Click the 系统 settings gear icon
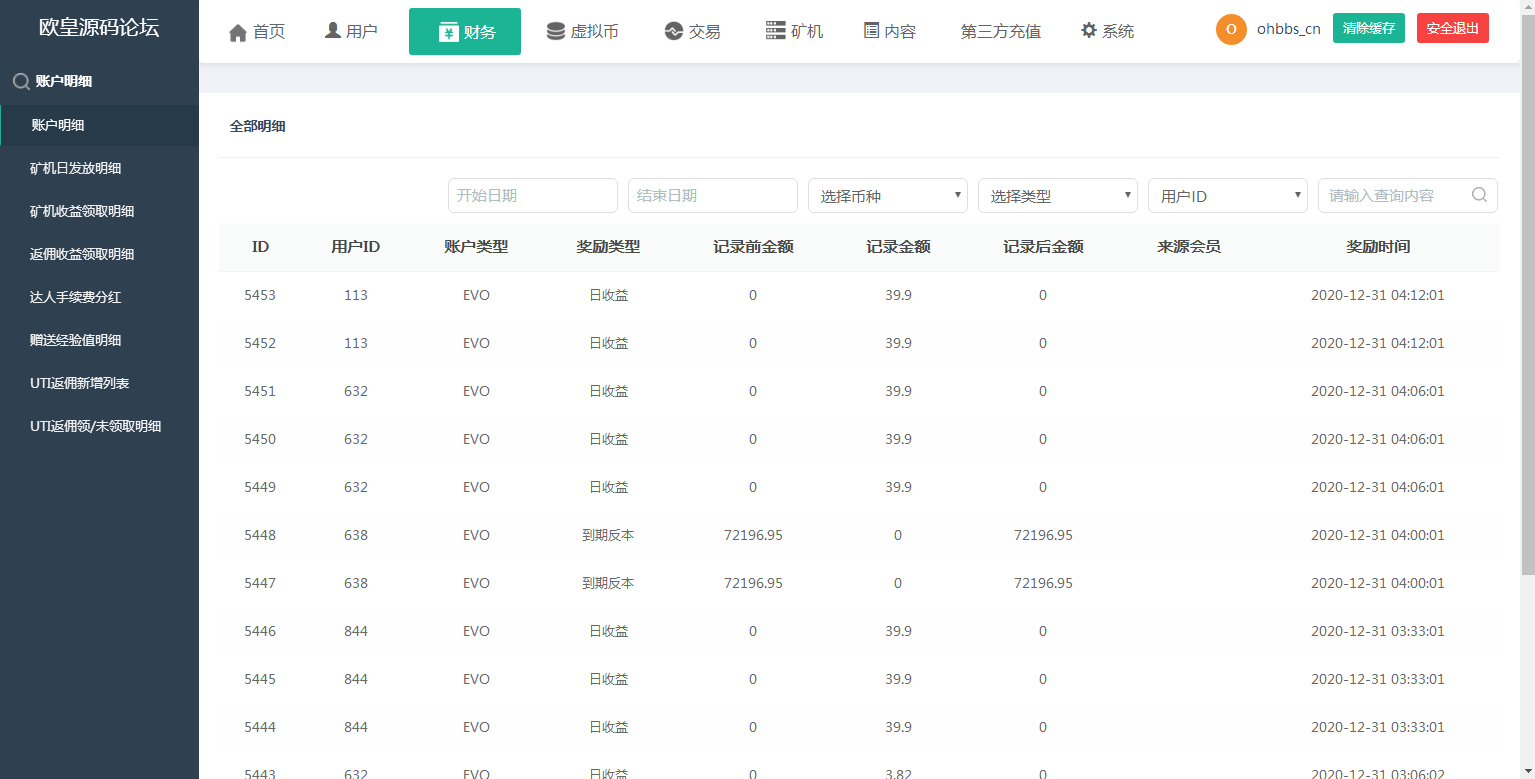 [1088, 31]
